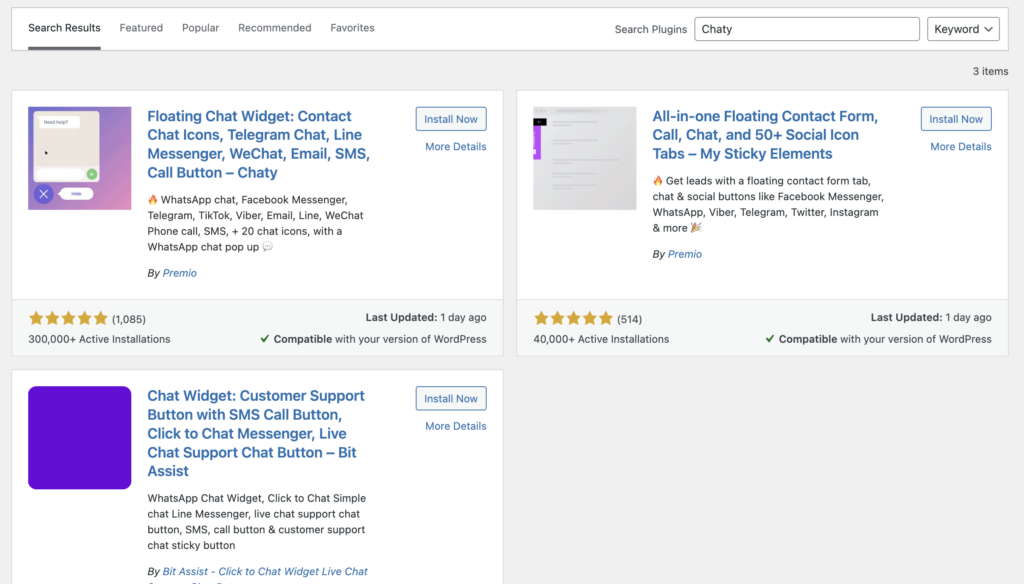Select the Recommended tab

coord(274,28)
